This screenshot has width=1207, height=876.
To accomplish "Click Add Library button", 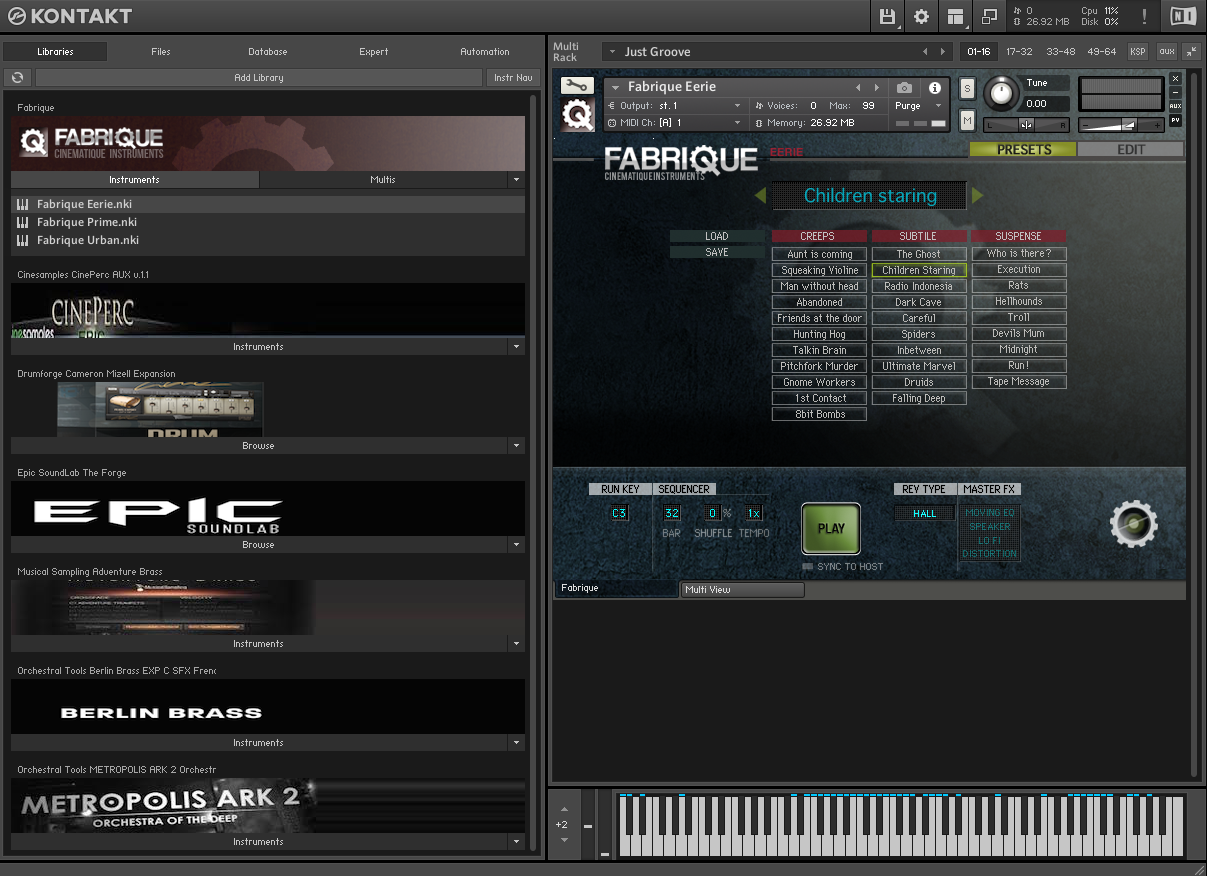I will tap(259, 77).
